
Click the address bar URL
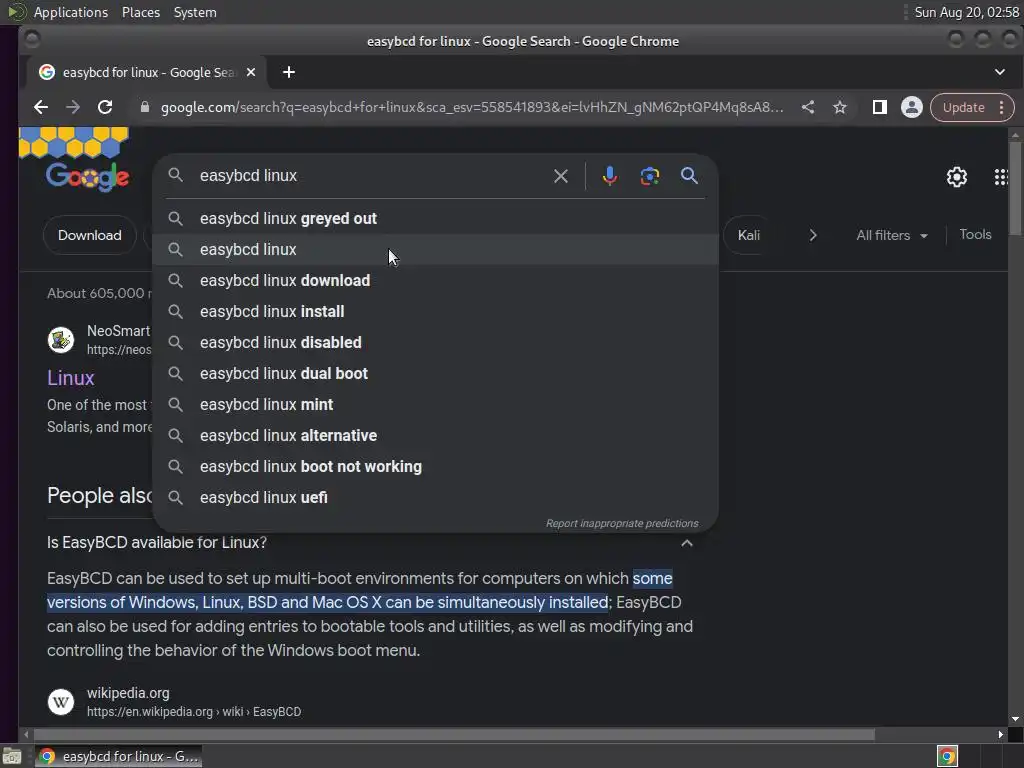[472, 107]
